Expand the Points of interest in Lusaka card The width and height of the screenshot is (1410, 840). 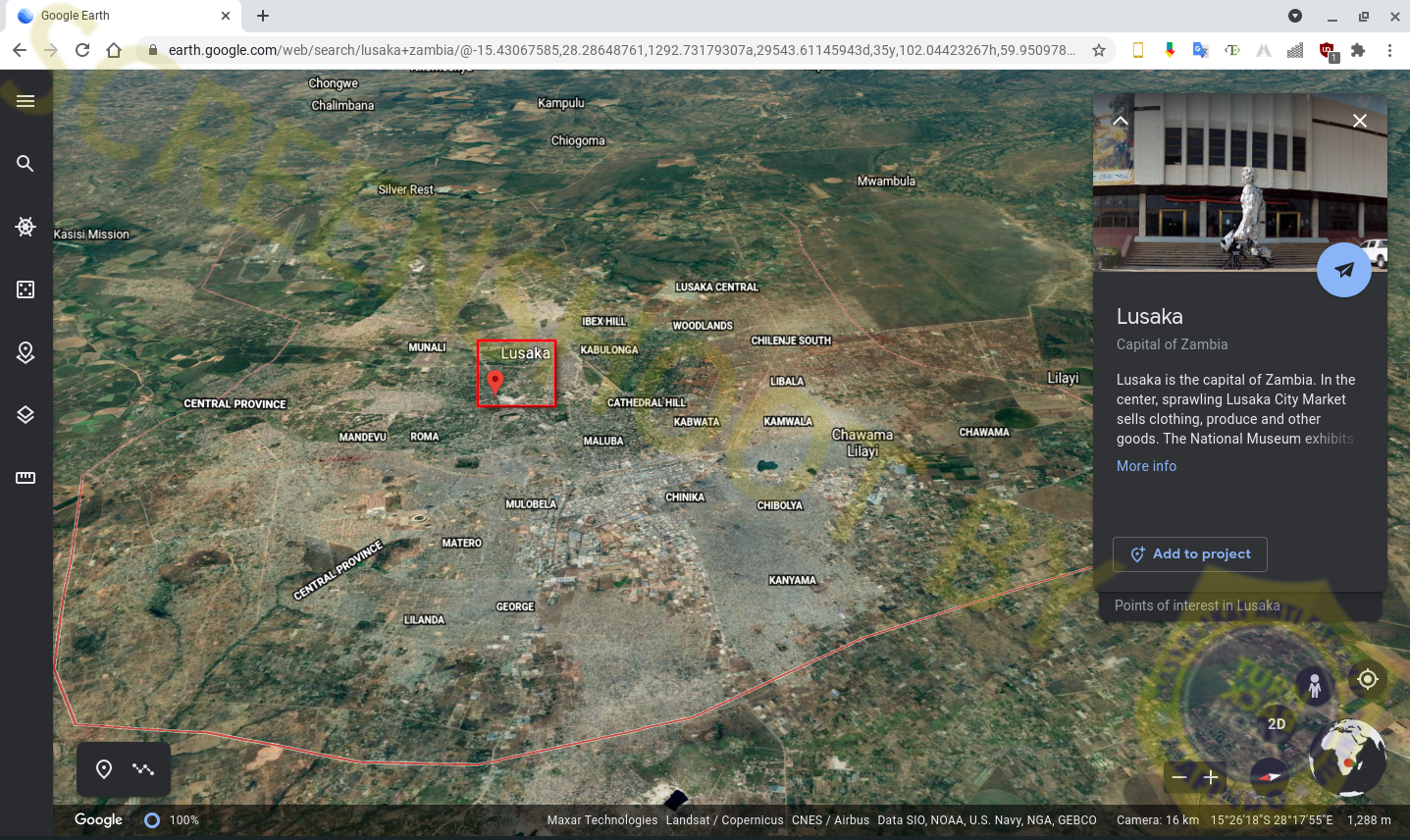pos(1240,605)
